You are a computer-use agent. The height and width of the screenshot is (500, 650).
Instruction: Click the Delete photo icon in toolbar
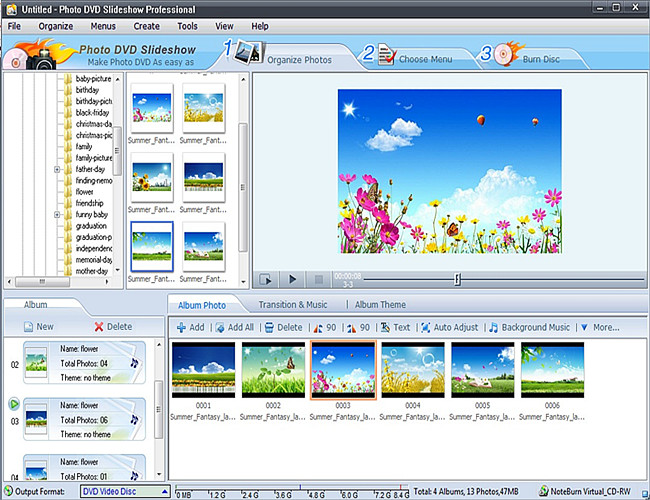click(x=269, y=328)
